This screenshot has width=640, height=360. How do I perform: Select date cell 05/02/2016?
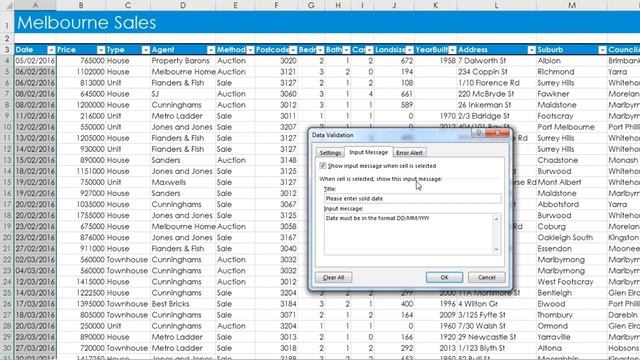[x=35, y=61]
